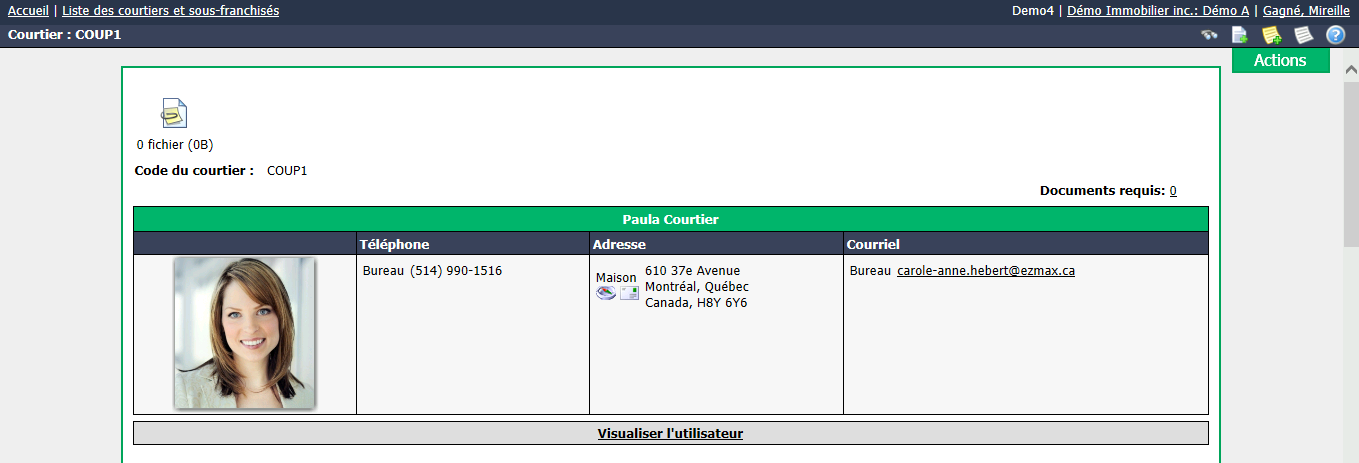The height and width of the screenshot is (463, 1359).
Task: Go to Accueil in the top navigation
Action: [28, 11]
